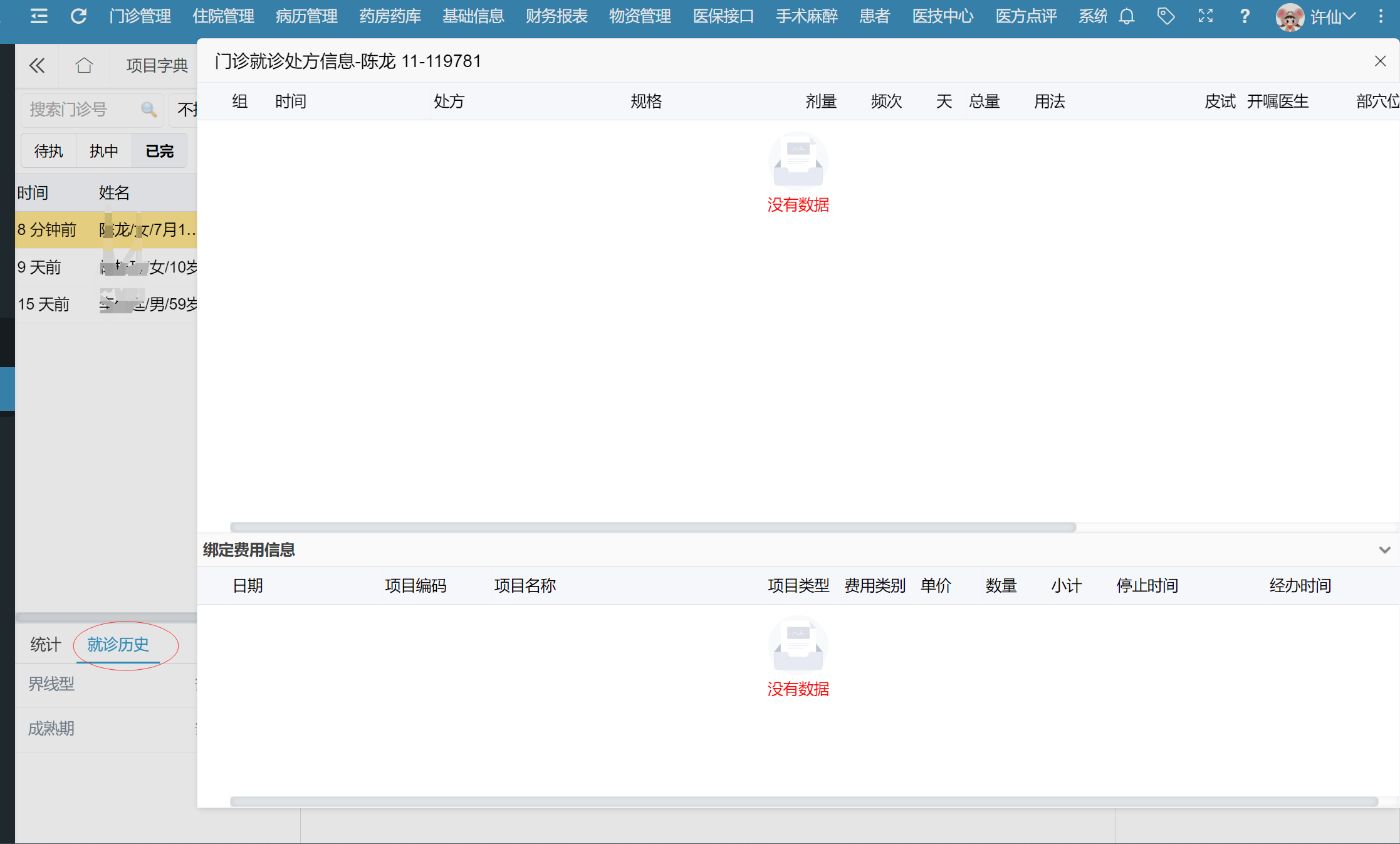Click the tag icon in top bar
The width and height of the screenshot is (1400, 844).
(1166, 16)
